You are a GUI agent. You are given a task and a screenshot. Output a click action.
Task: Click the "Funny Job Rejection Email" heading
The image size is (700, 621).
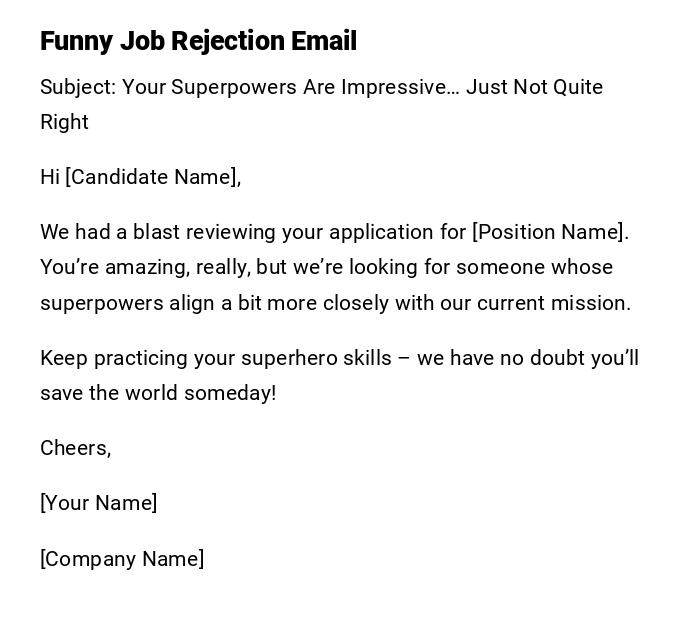click(x=198, y=41)
